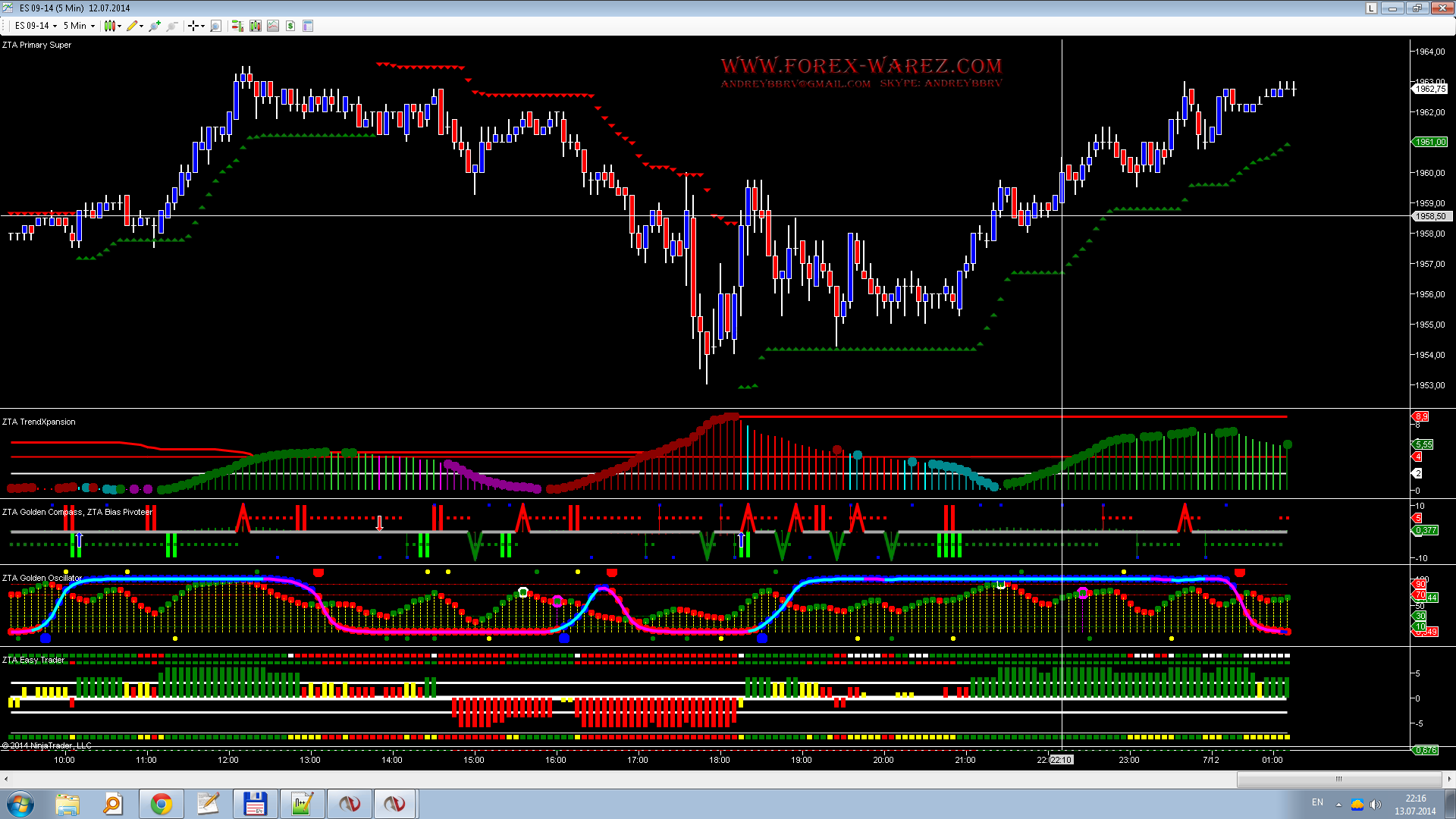
Task: Click the zoom out magnifier icon
Action: 172,26
